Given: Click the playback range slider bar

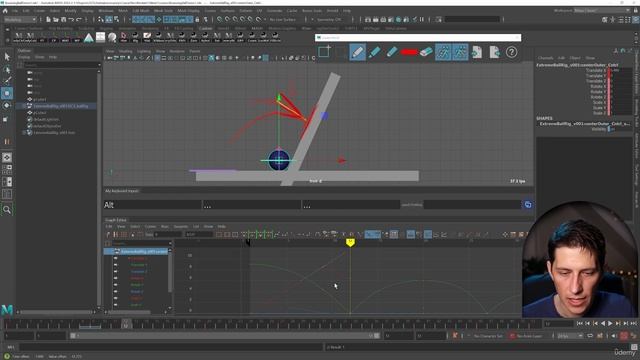Looking at the screenshot, I should click(224, 336).
